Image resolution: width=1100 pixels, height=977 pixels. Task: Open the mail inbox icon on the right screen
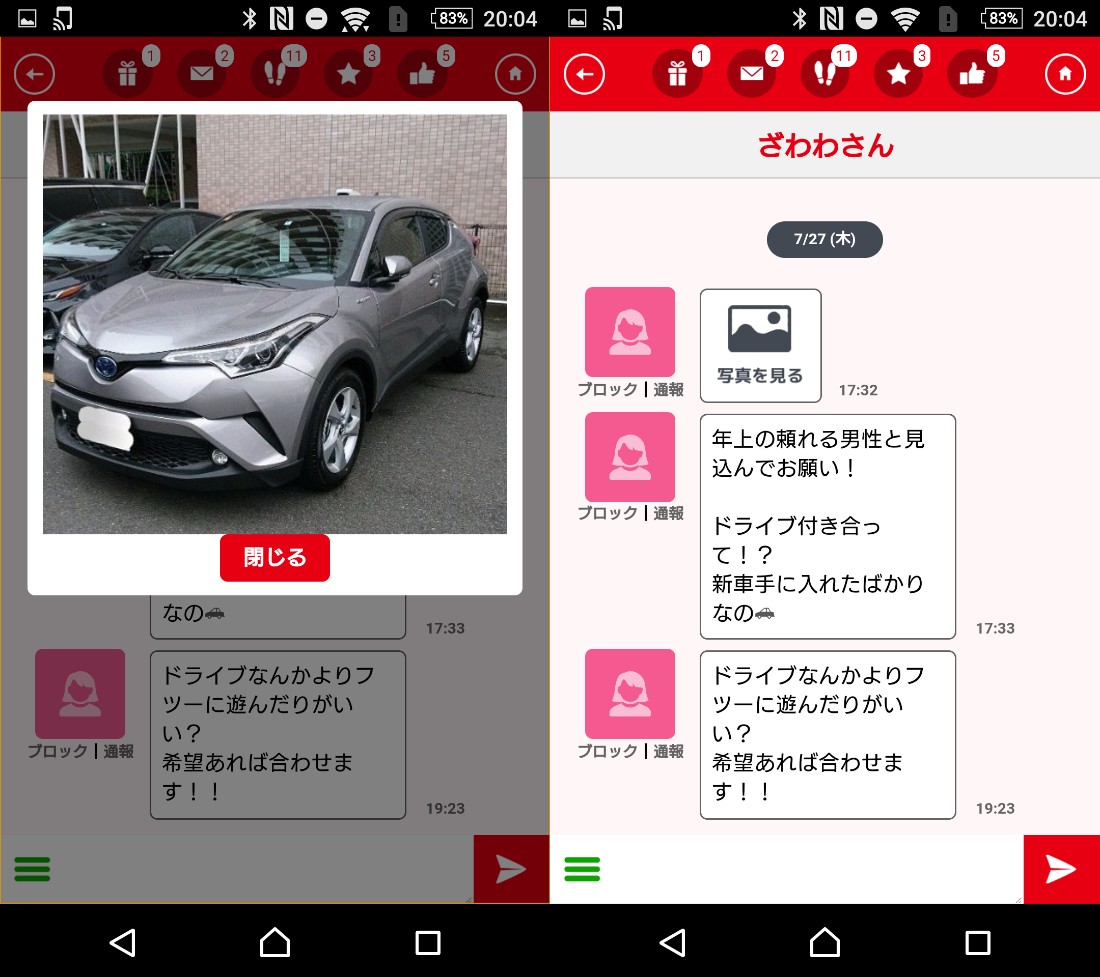(x=751, y=74)
